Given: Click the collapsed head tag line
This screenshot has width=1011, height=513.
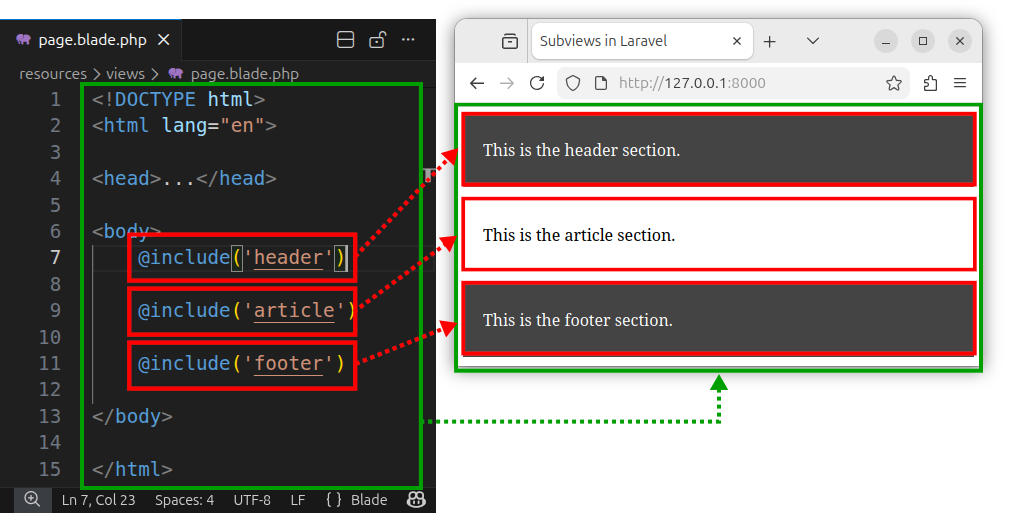Looking at the screenshot, I should [184, 179].
